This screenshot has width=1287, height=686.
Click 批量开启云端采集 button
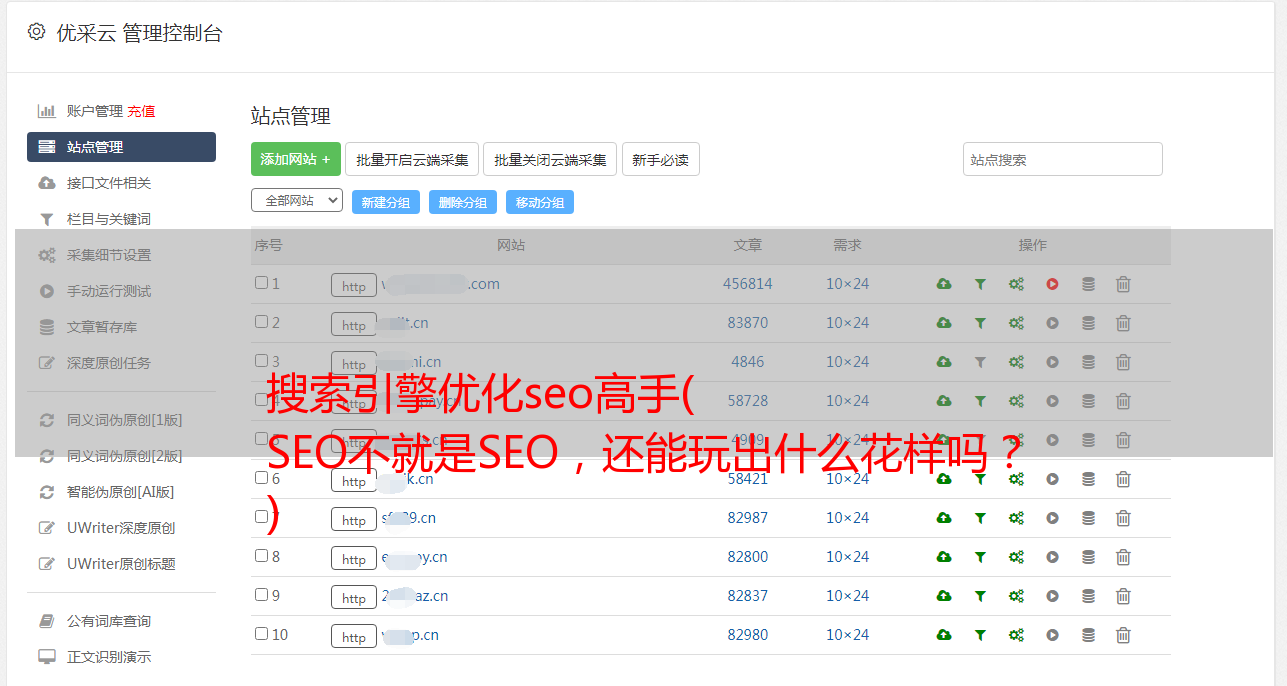(412, 159)
